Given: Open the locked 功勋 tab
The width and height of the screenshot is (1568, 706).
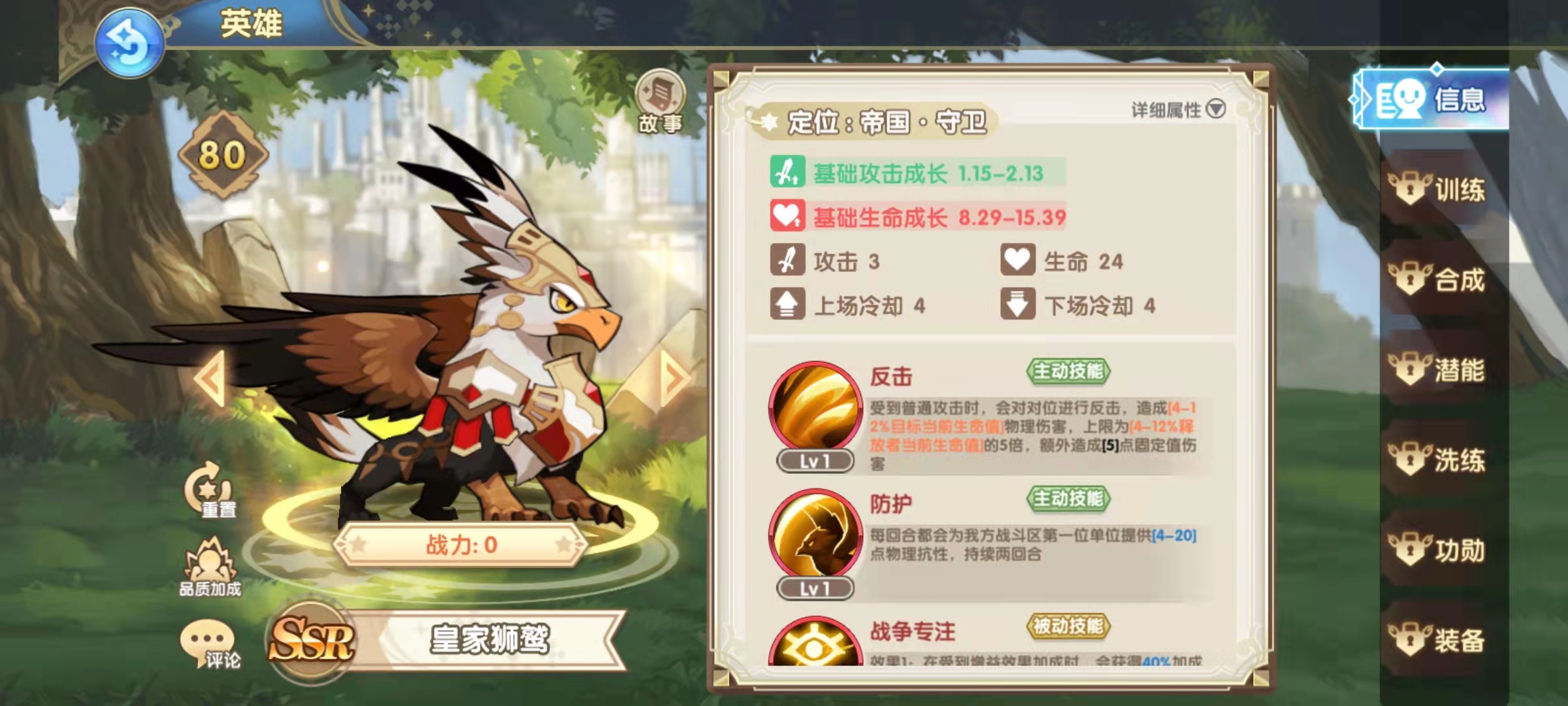Looking at the screenshot, I should (1437, 550).
